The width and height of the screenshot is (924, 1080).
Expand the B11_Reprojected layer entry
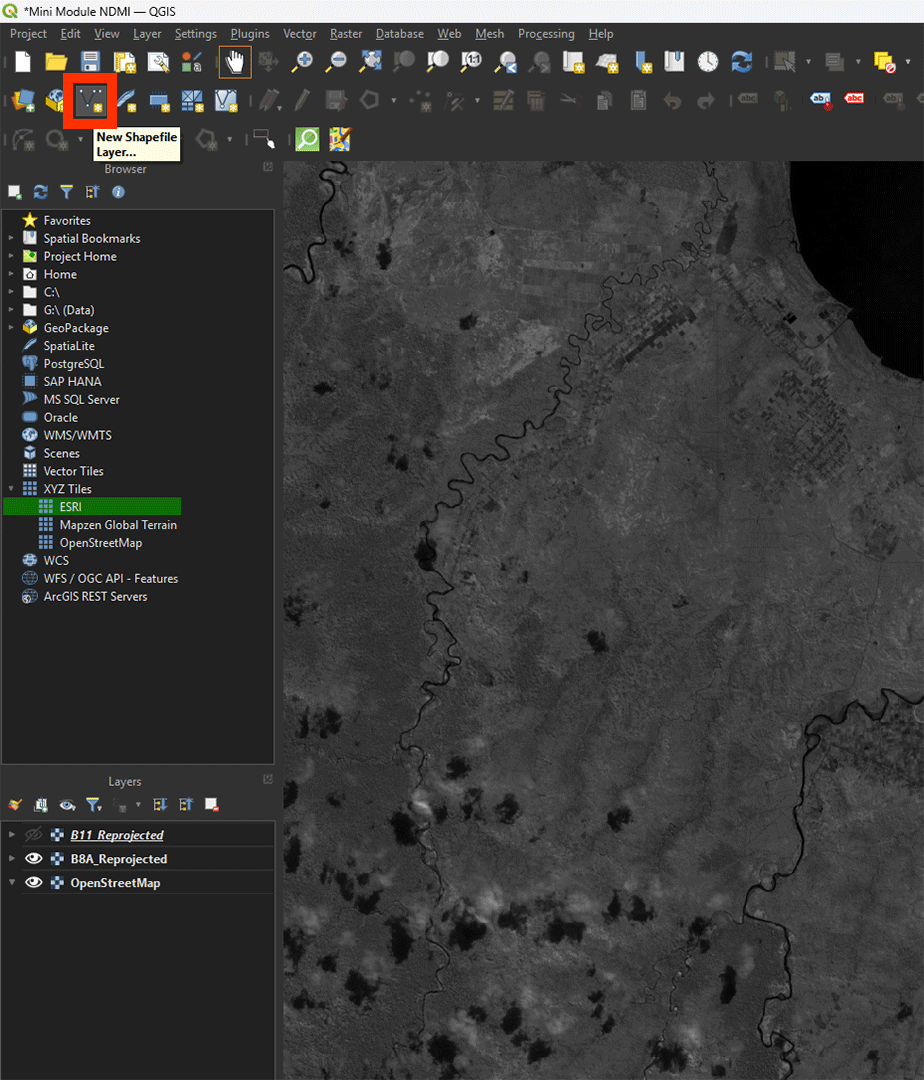[11, 835]
